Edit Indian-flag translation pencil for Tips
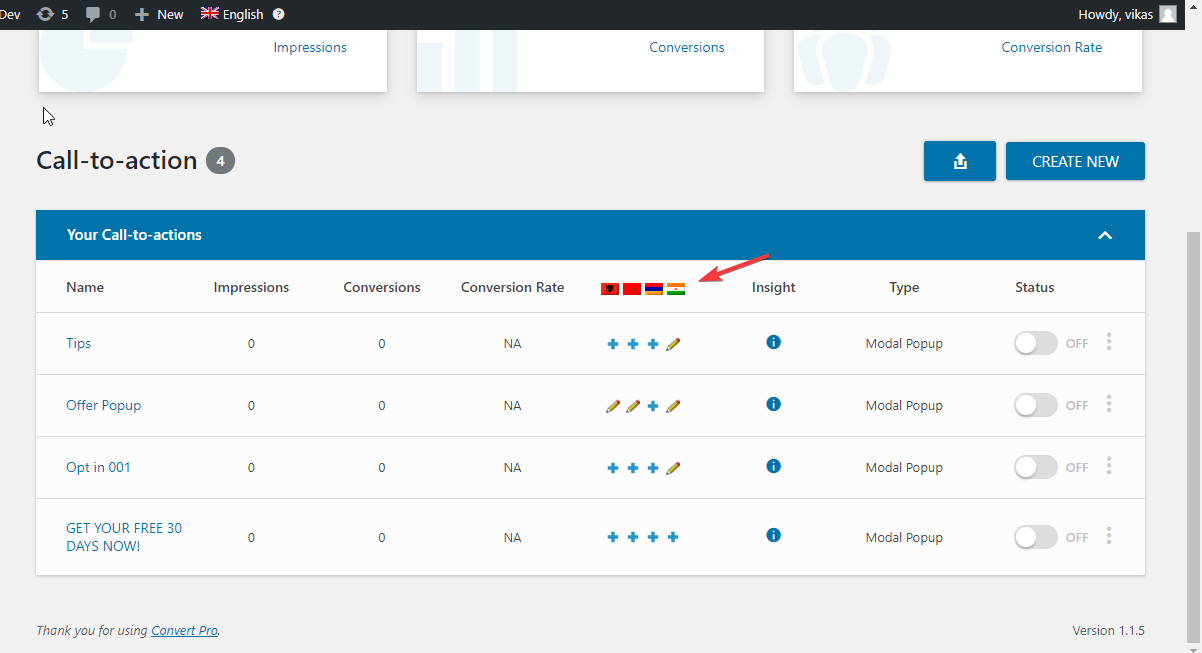The width and height of the screenshot is (1202, 653). click(673, 344)
